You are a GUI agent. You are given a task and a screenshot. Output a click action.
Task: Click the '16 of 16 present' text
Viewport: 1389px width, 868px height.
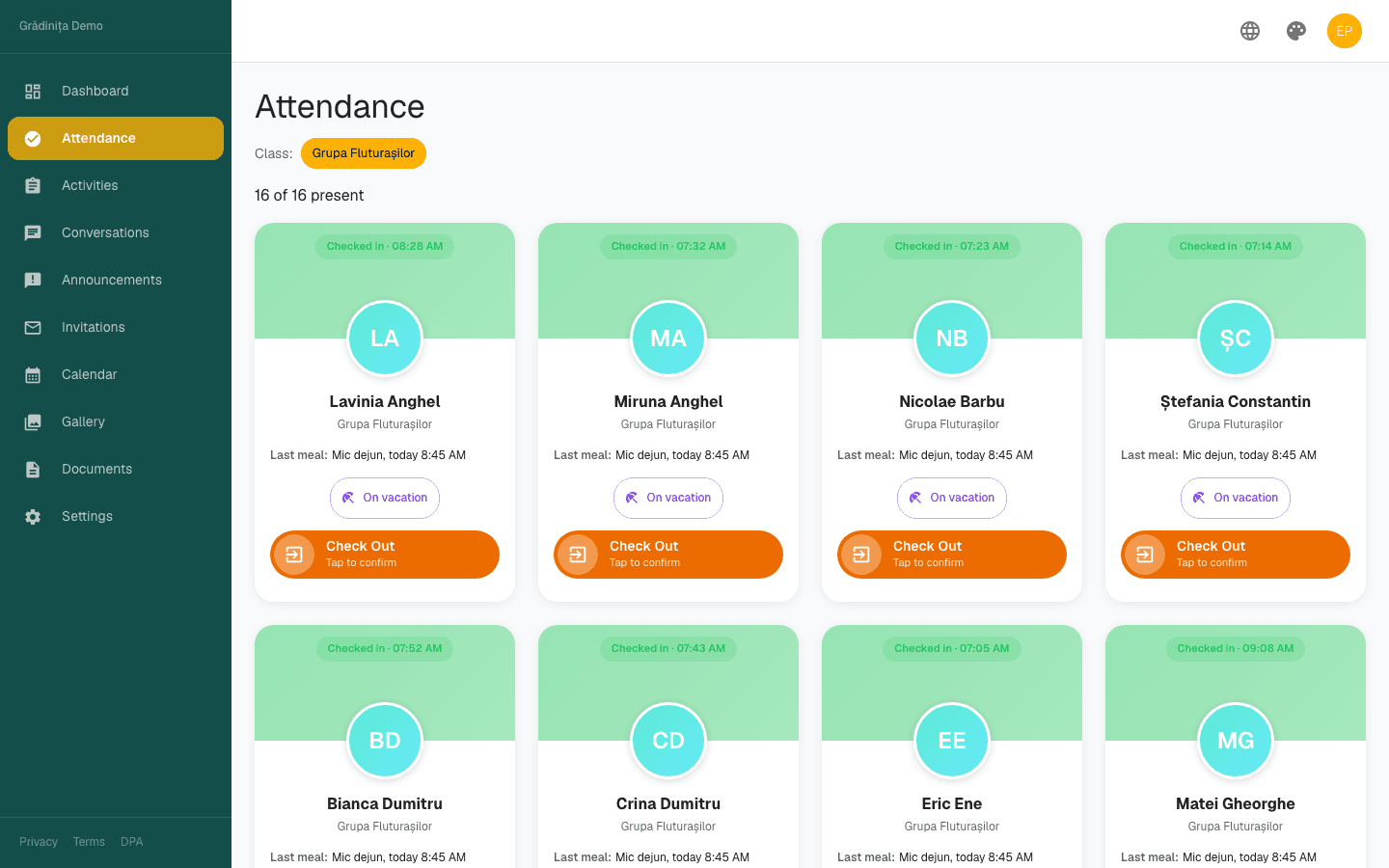[309, 196]
